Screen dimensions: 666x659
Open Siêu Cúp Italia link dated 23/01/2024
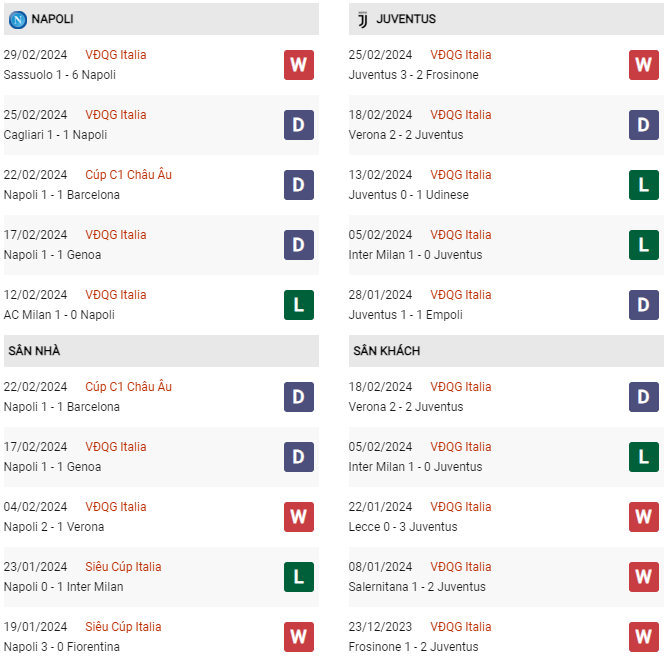123,567
